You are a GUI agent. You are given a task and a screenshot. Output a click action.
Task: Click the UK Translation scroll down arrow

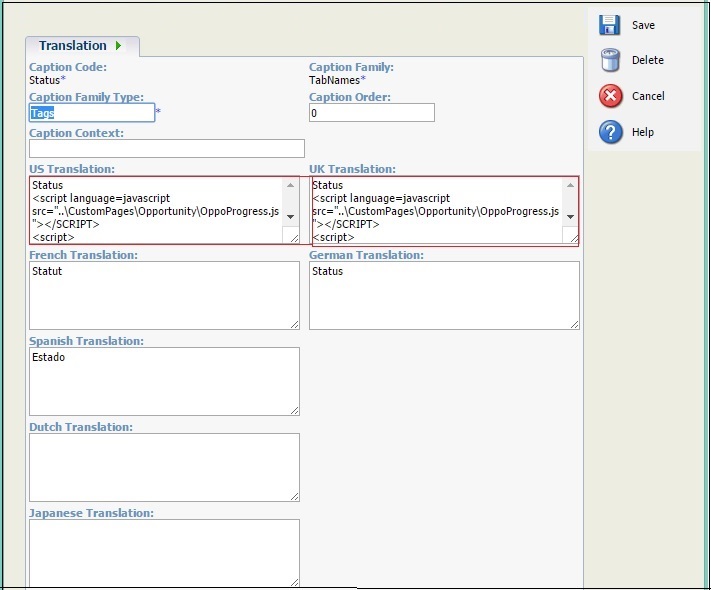pos(570,217)
